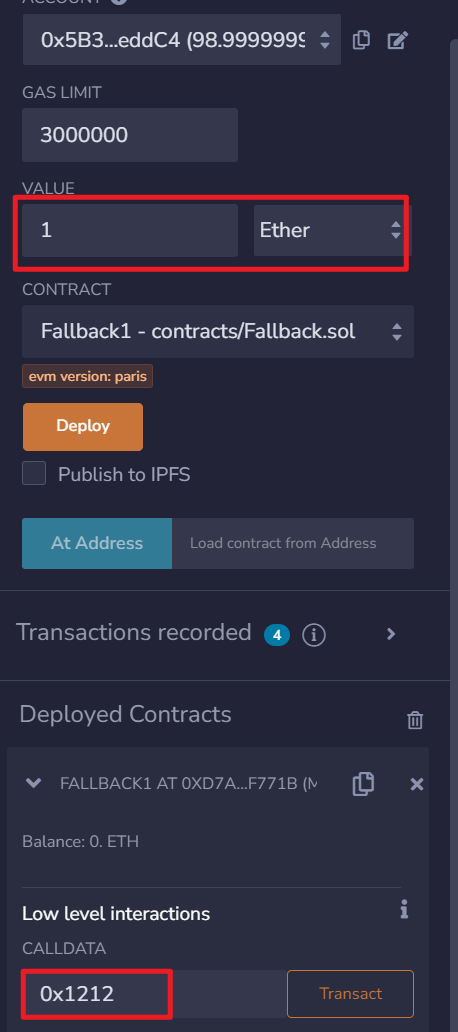Image resolution: width=458 pixels, height=1032 pixels.
Task: Remove the FALLBACK1 contract instance
Action: 417,784
